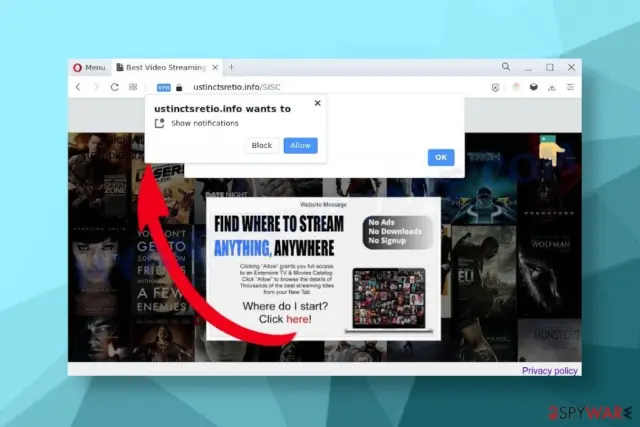Close the Best Video Streaming tab
Image resolution: width=640 pixels, height=427 pixels.
coord(215,68)
